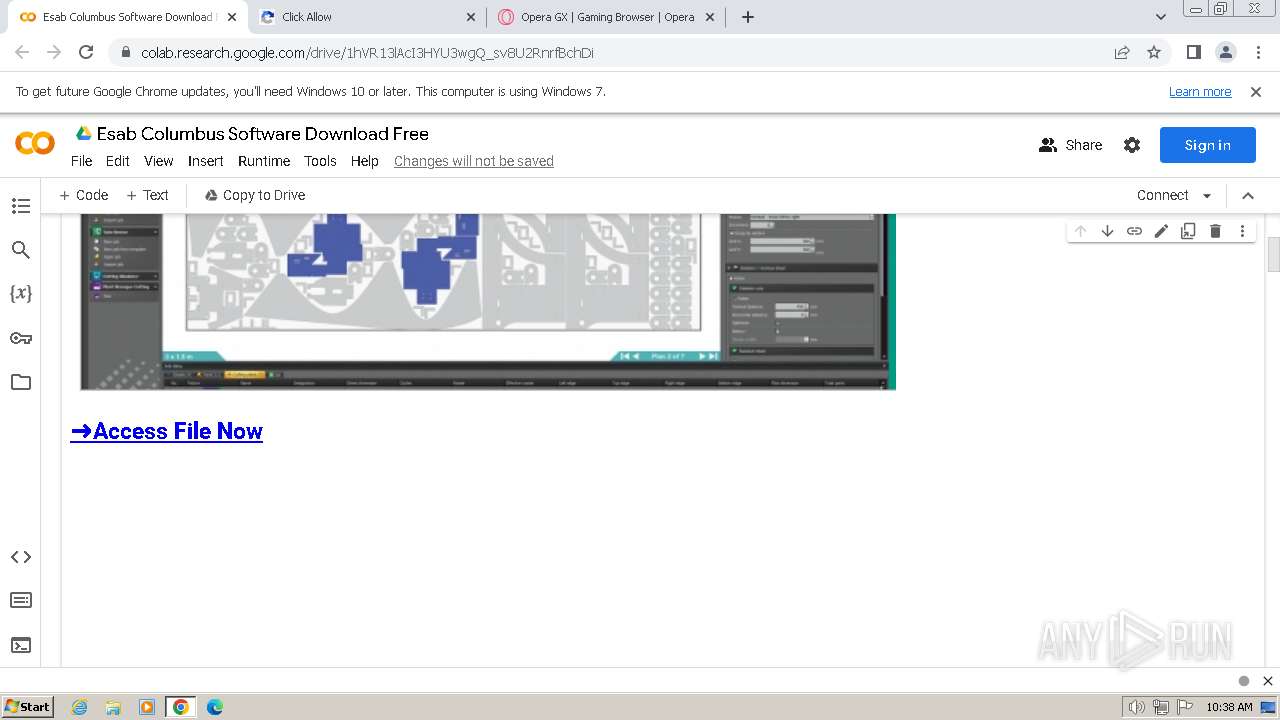Open the Code snippets icon

click(x=20, y=557)
